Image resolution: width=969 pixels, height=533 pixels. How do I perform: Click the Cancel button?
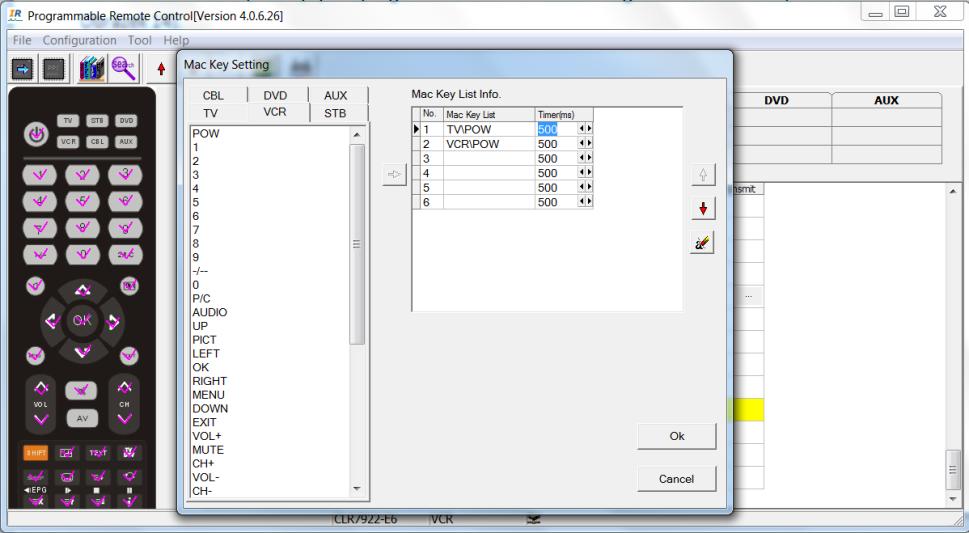pos(677,479)
